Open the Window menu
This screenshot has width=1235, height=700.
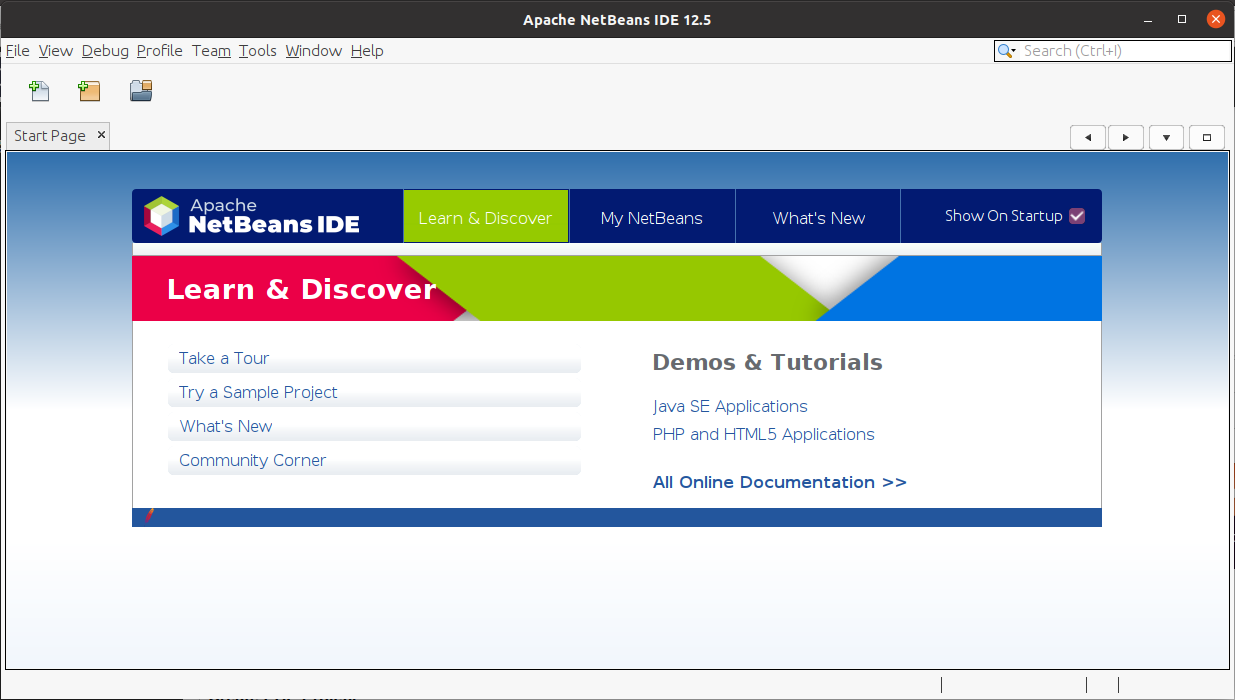[314, 51]
